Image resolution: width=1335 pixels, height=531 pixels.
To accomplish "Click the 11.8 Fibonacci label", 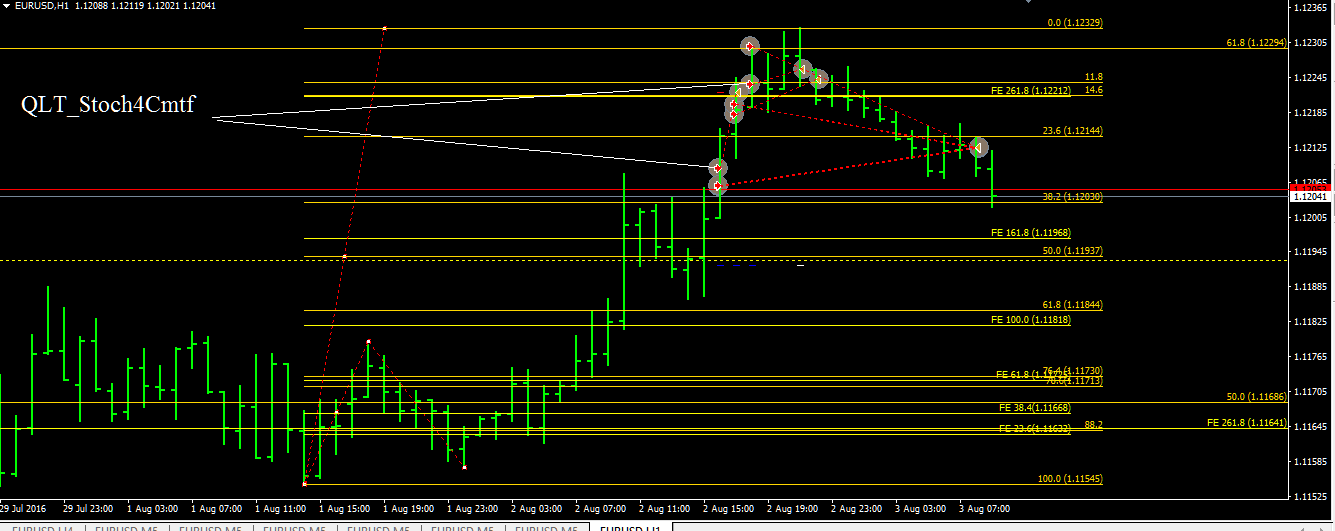I will pyautogui.click(x=1094, y=77).
